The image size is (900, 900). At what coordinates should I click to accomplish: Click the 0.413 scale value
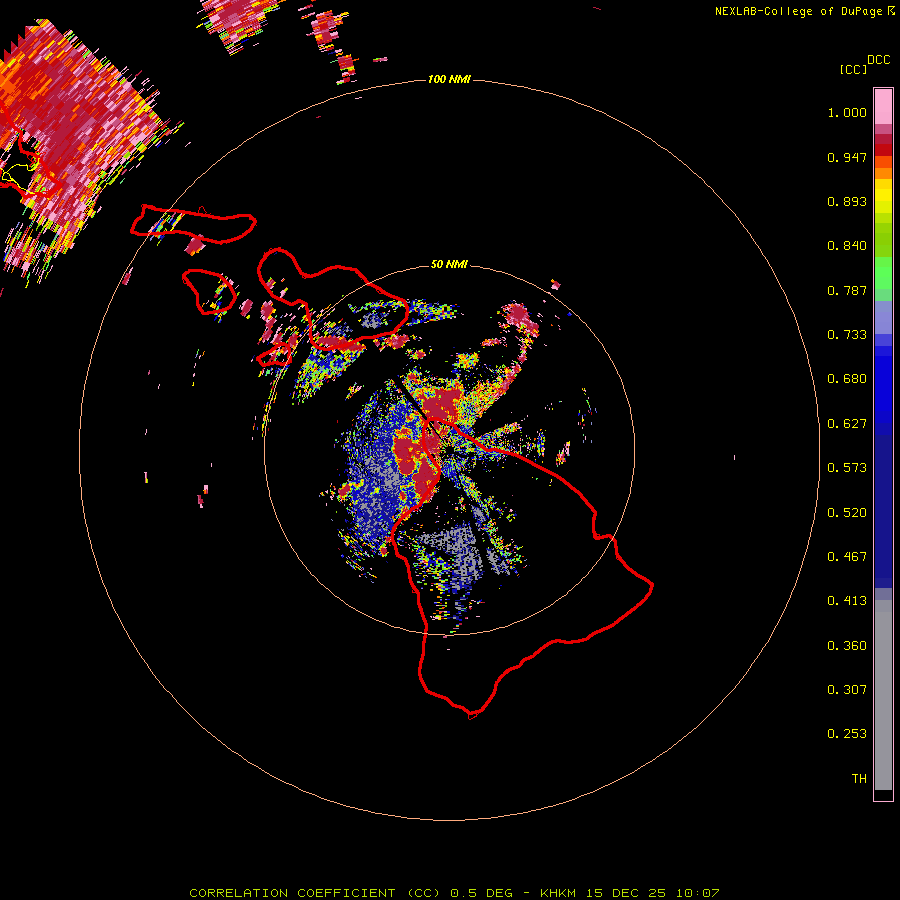[847, 601]
